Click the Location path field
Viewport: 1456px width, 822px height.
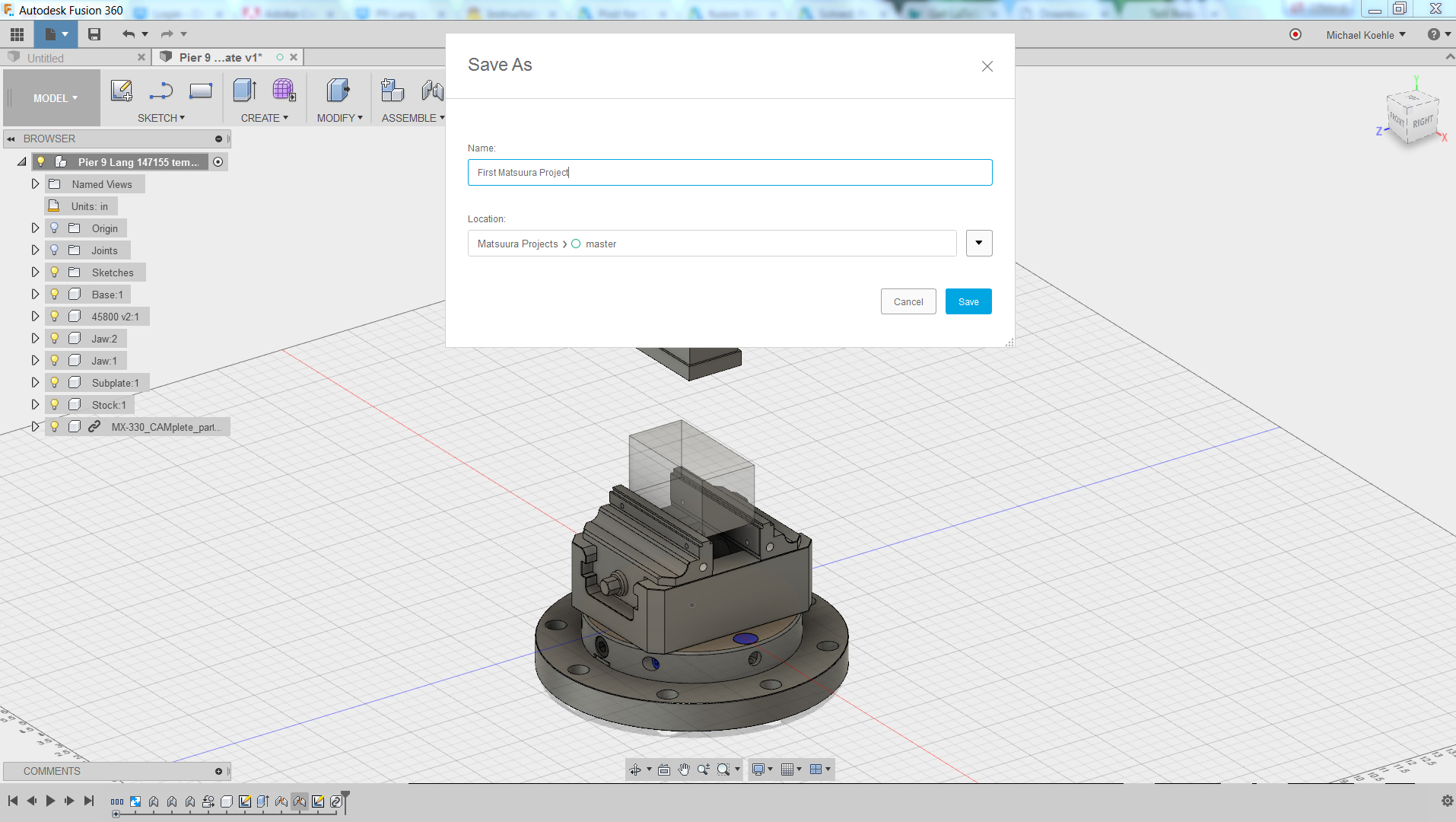tap(712, 244)
